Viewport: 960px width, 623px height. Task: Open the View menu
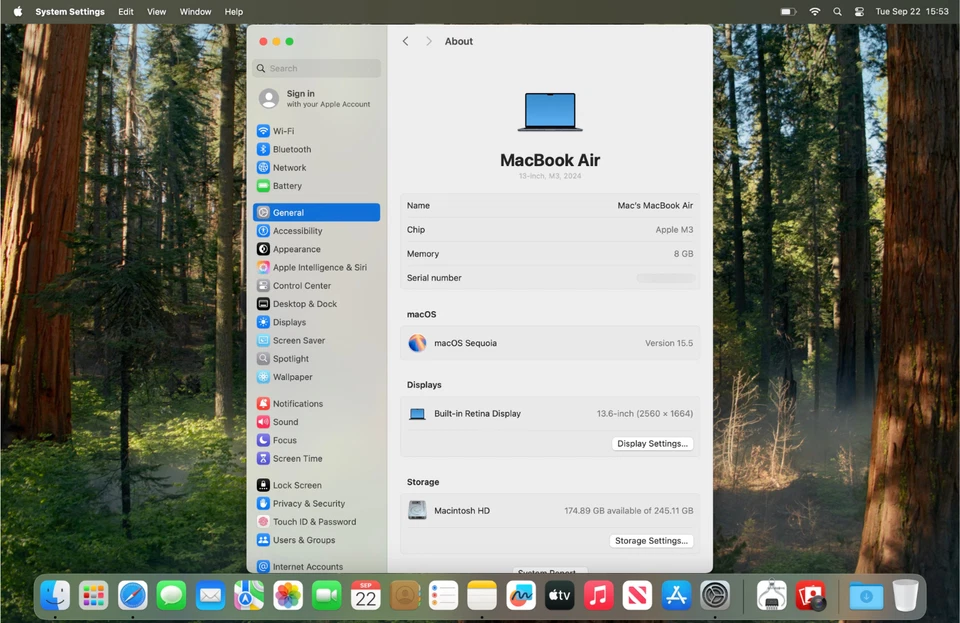point(156,12)
